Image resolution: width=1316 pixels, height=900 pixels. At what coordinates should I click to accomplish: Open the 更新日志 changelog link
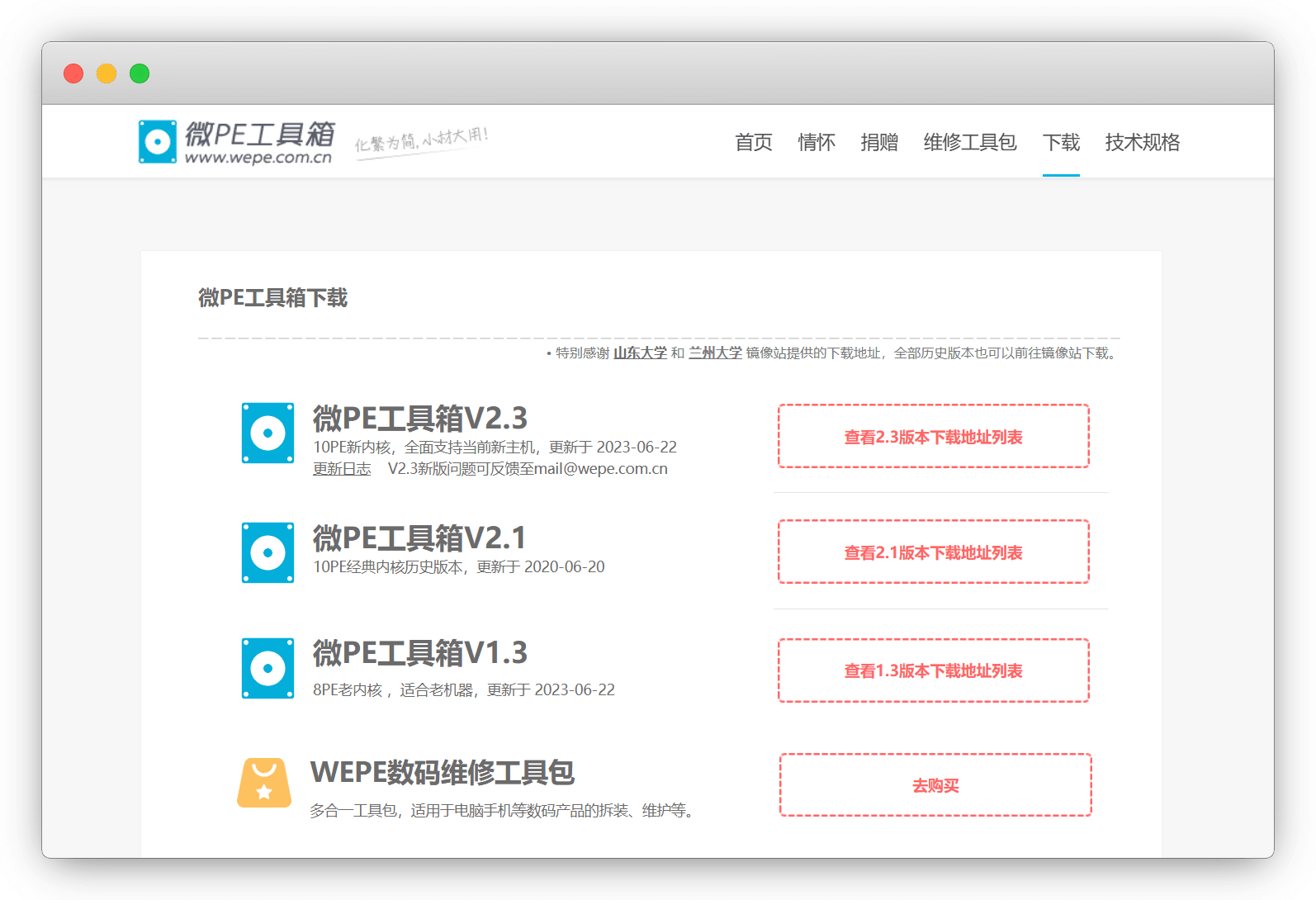click(342, 469)
